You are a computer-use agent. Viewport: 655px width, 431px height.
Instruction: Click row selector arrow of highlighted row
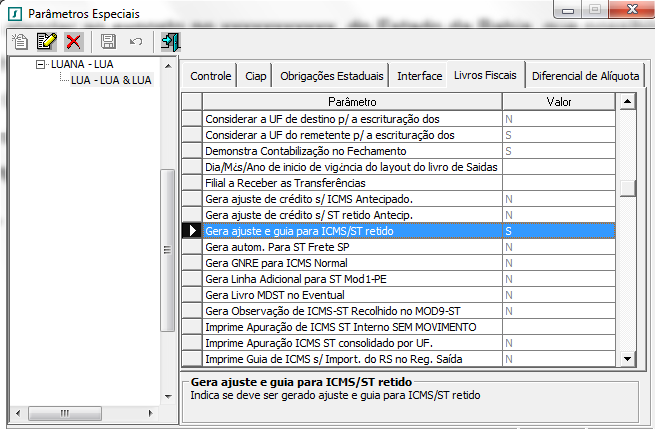click(192, 231)
